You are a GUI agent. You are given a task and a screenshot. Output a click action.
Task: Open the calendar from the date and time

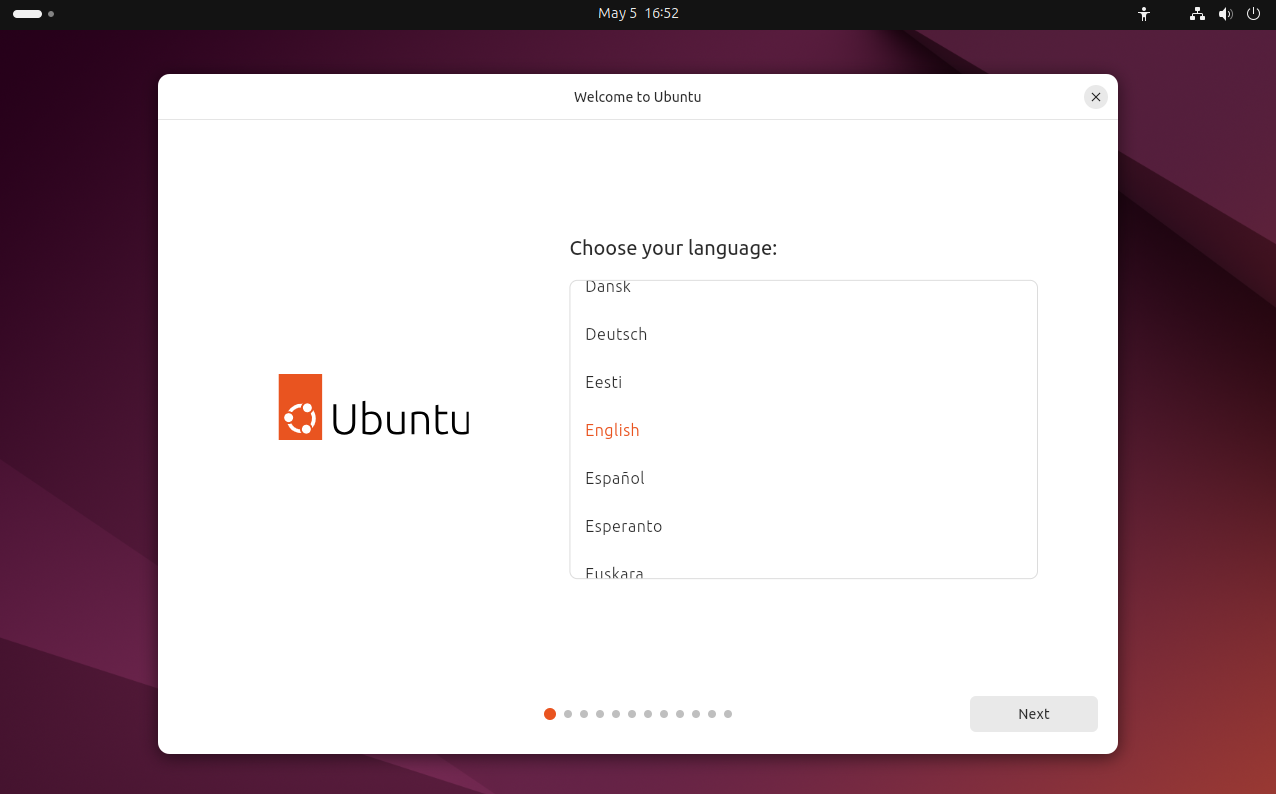click(638, 14)
